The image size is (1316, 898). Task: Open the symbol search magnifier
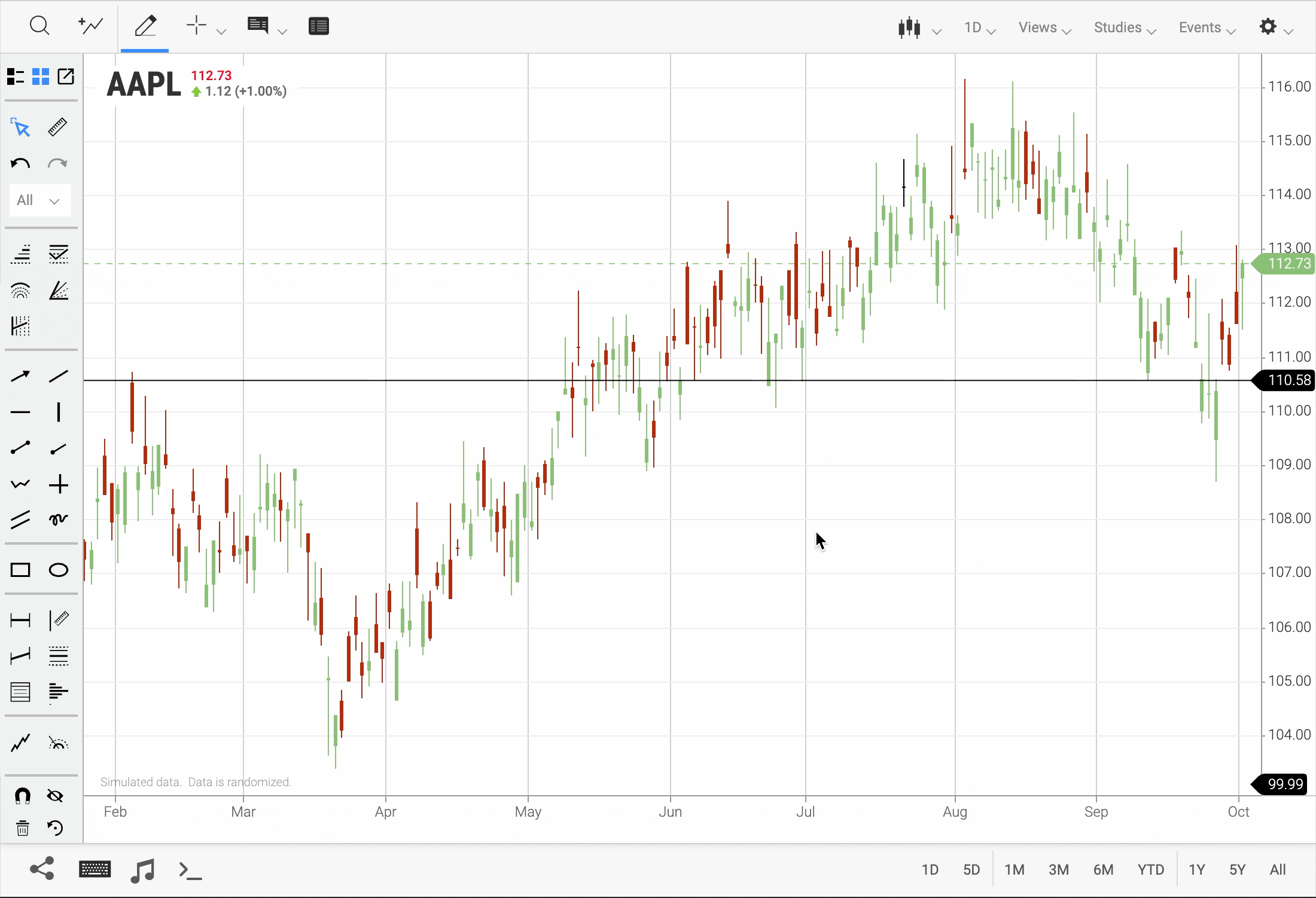[x=39, y=26]
